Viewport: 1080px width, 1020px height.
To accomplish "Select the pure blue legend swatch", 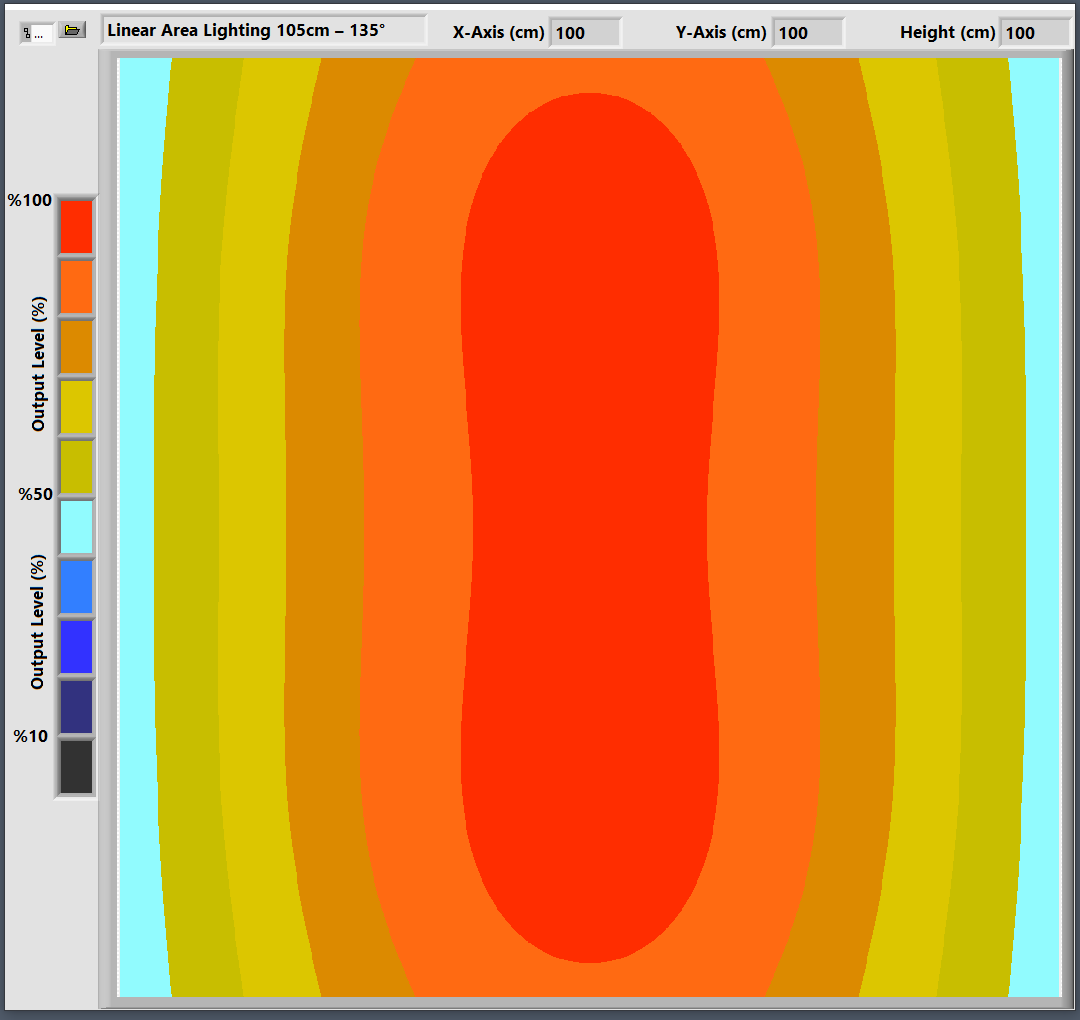I will coord(76,647).
